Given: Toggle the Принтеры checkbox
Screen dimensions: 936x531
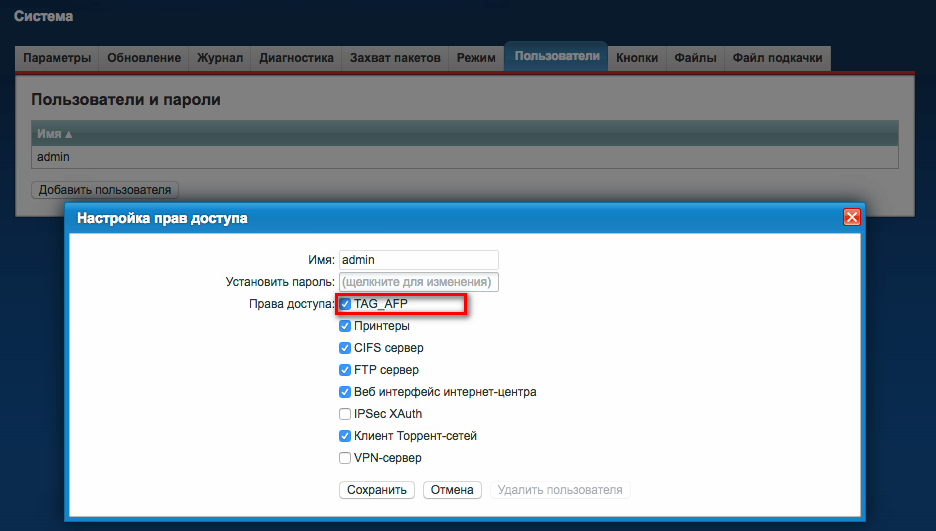Looking at the screenshot, I should (345, 326).
